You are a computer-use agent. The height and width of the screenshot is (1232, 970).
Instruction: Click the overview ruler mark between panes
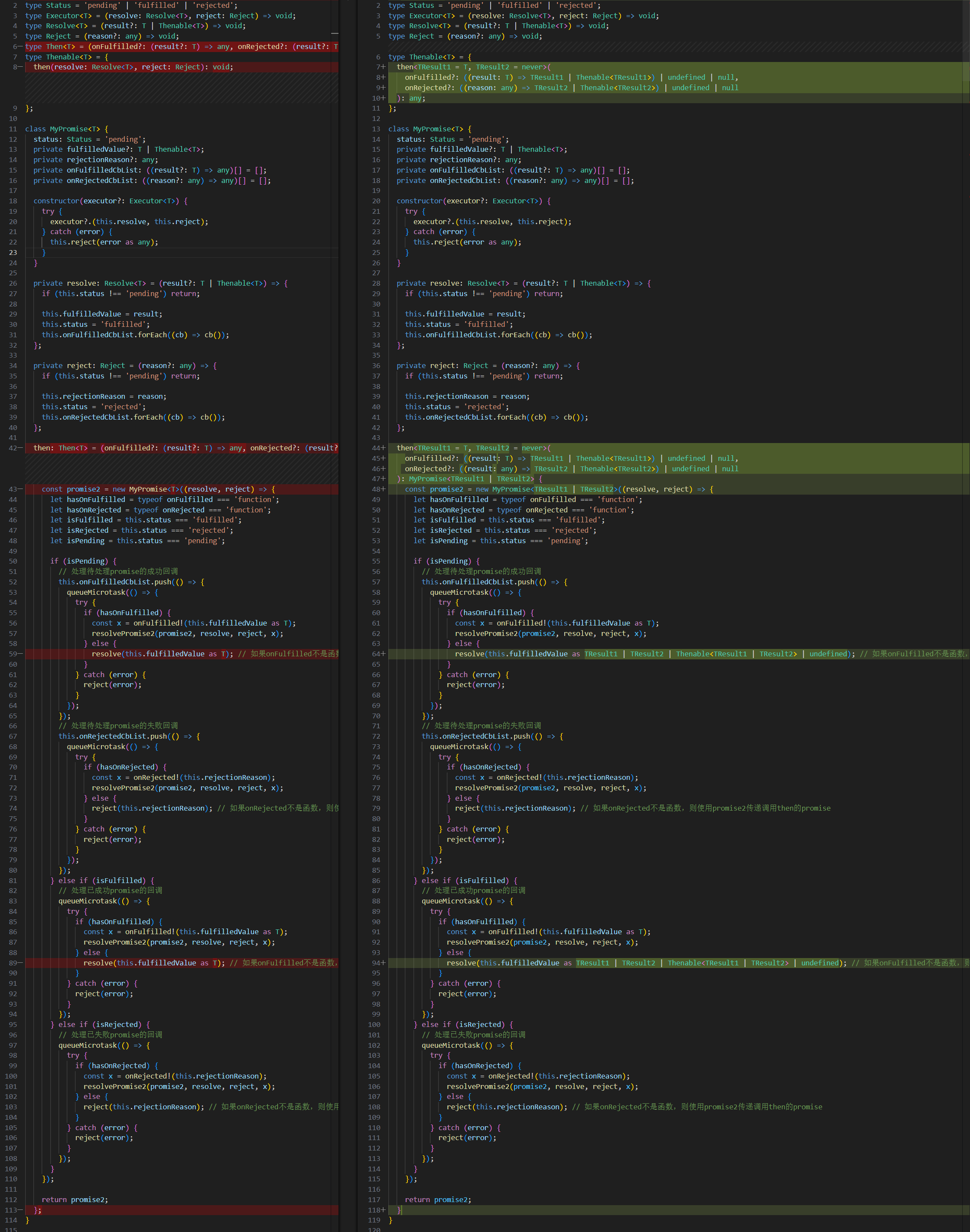(x=335, y=33)
